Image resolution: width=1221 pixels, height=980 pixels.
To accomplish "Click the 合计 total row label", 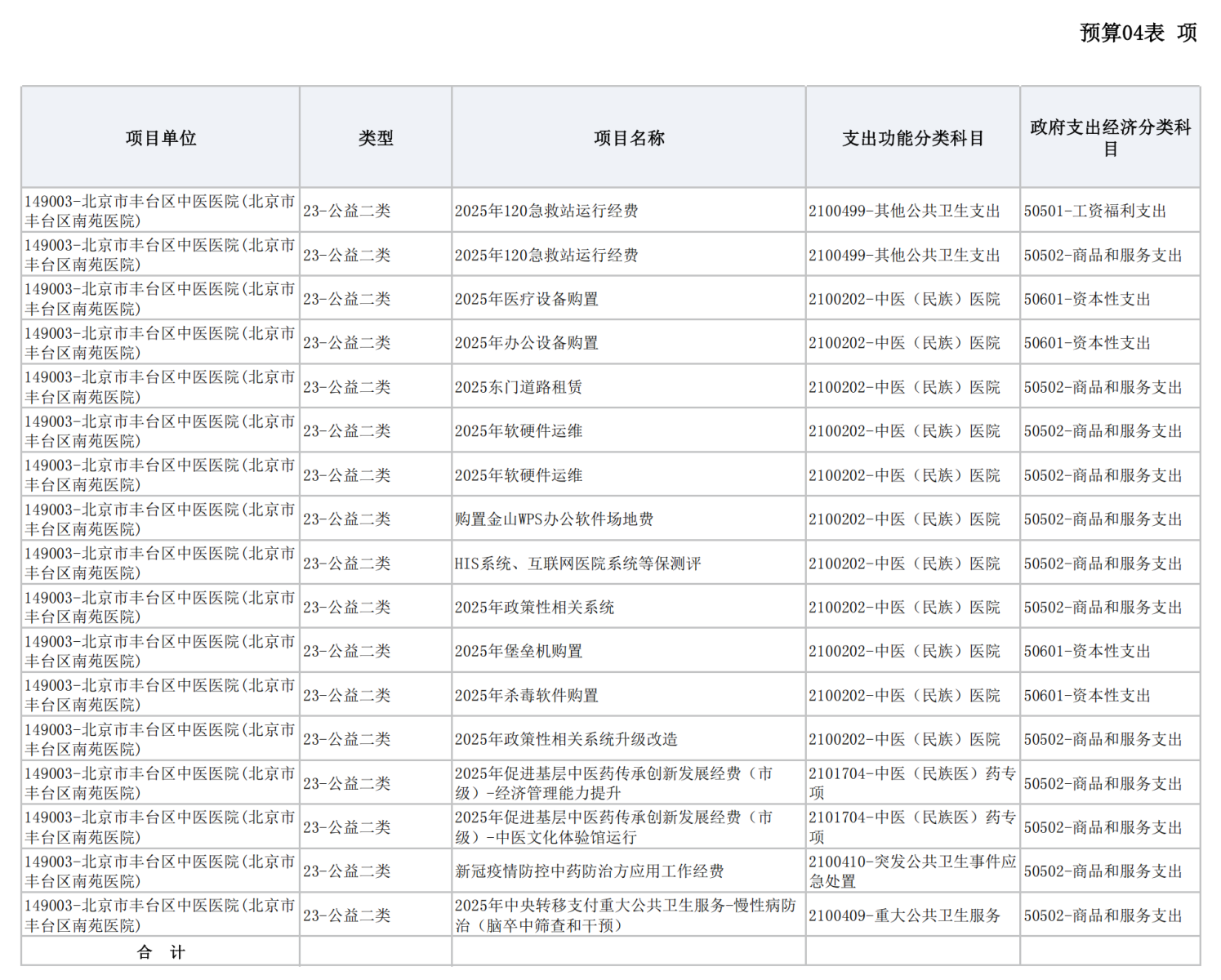I will click(161, 952).
